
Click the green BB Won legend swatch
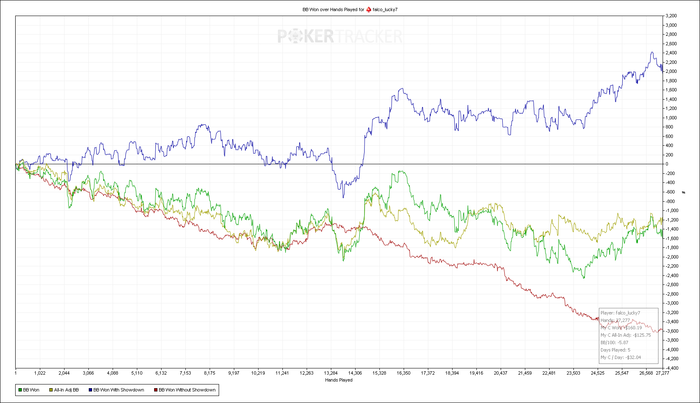pos(20,390)
